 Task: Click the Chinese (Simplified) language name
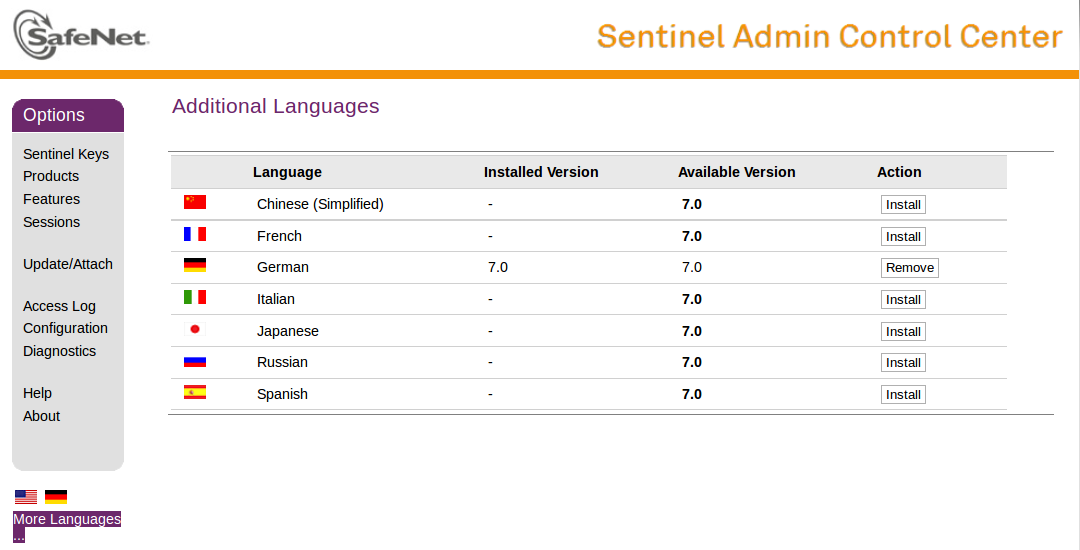320,204
